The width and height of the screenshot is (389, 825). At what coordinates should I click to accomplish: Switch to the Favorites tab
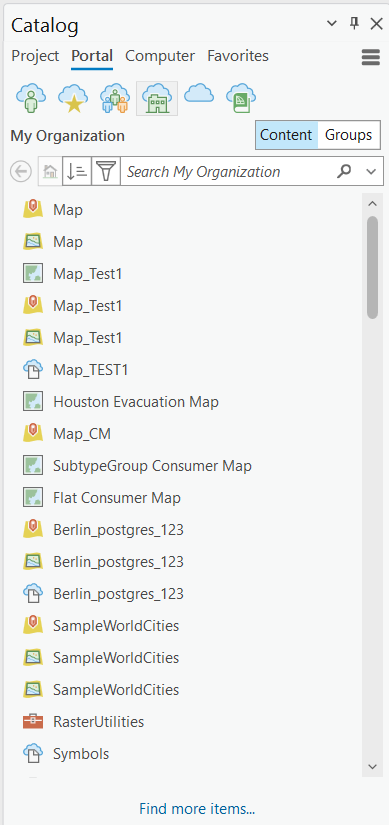click(x=238, y=56)
